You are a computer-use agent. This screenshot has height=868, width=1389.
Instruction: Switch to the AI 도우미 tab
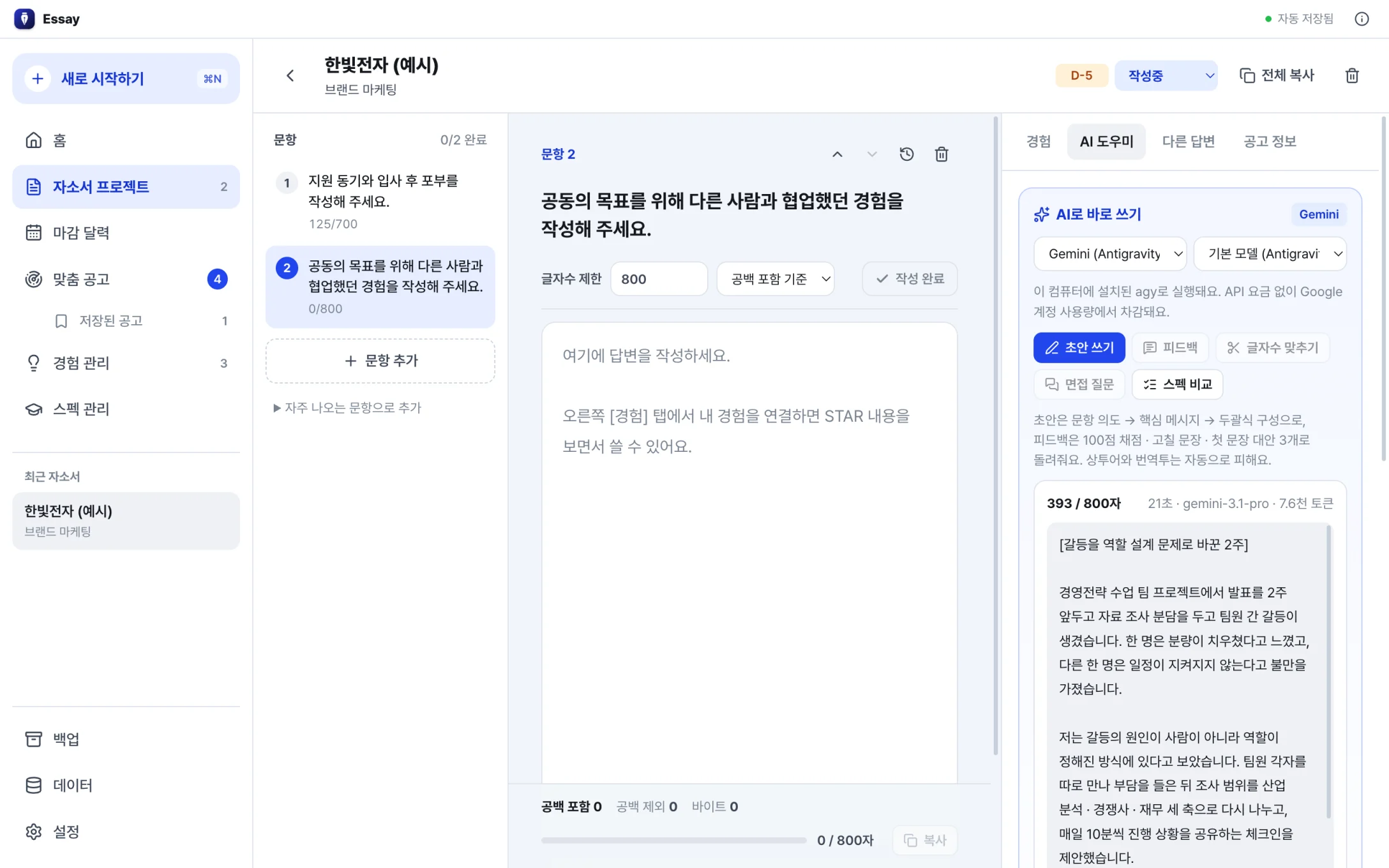click(1106, 142)
